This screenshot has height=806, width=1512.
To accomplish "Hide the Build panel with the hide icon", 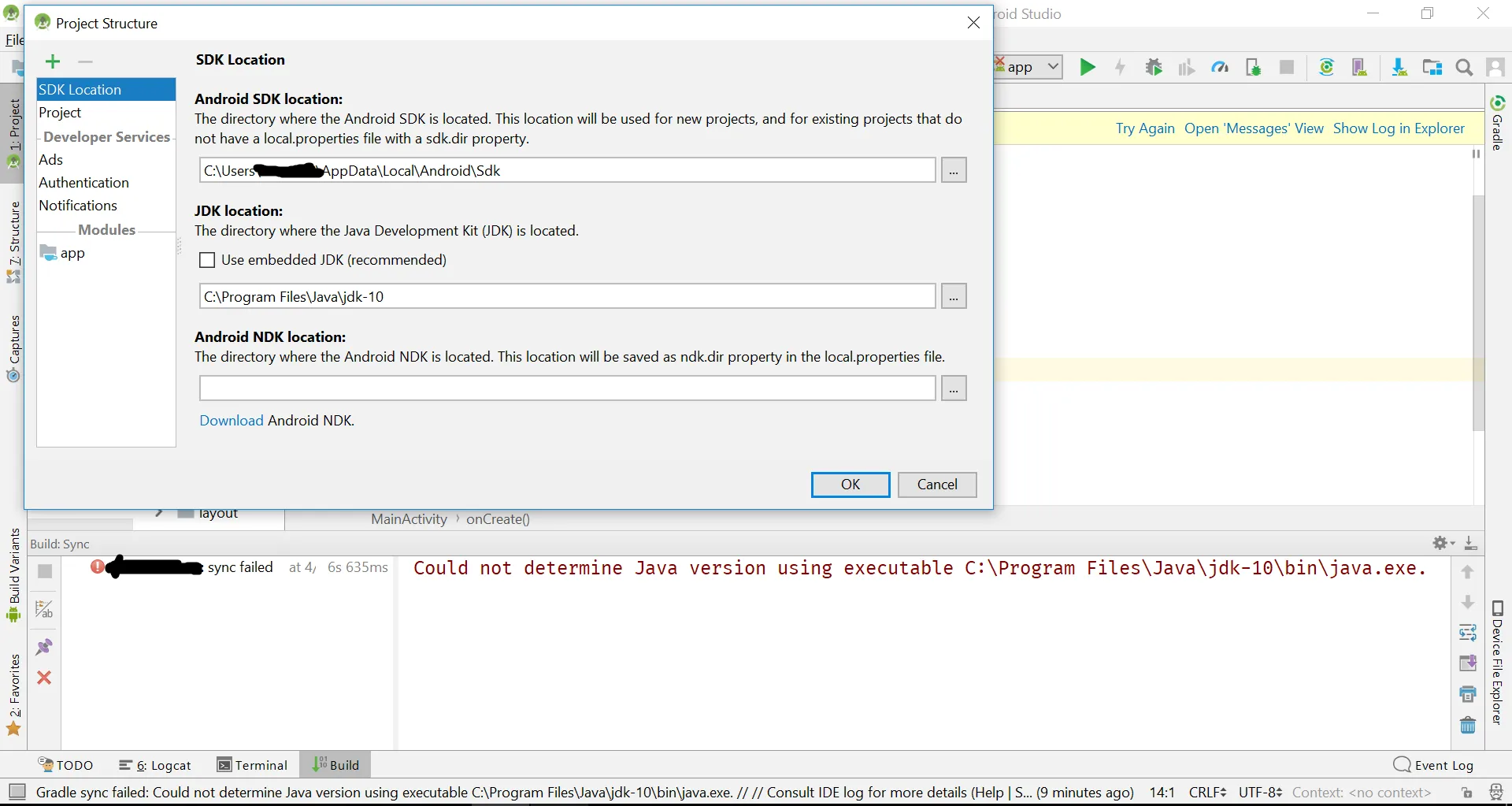I will pos(1470,543).
